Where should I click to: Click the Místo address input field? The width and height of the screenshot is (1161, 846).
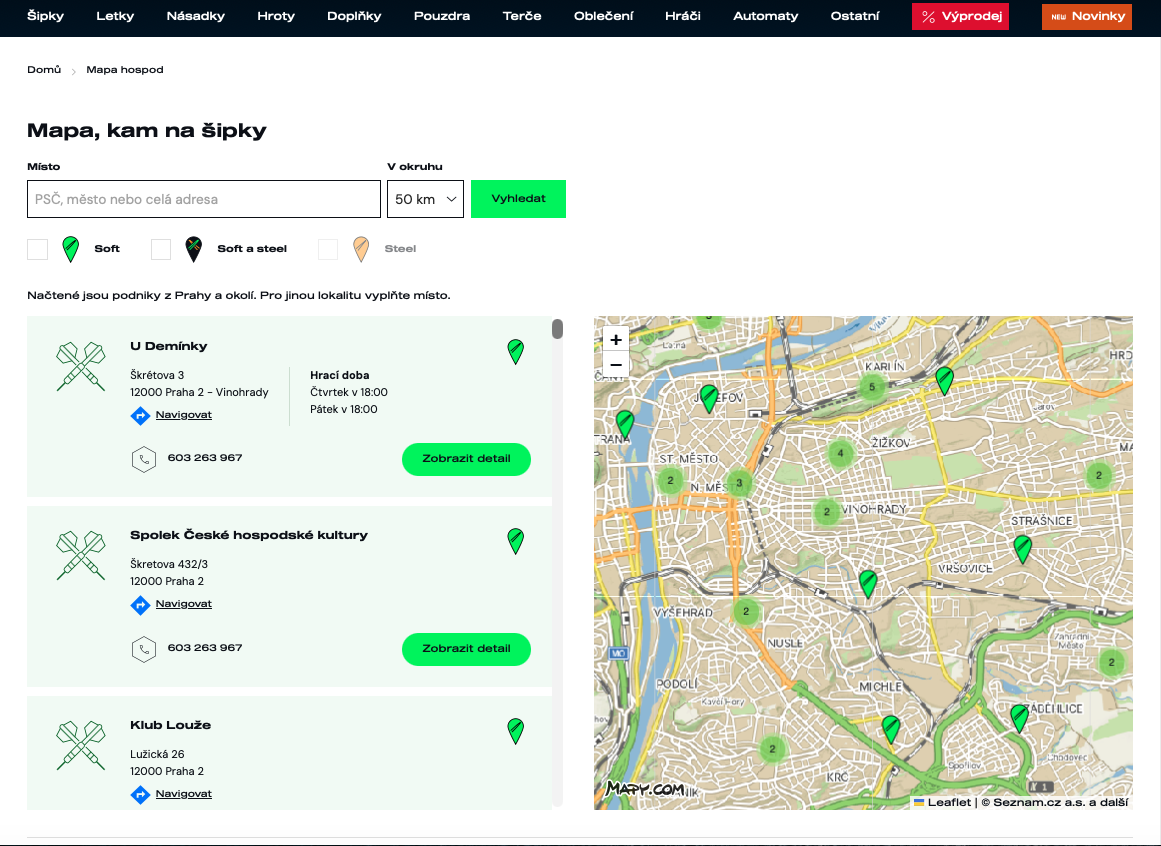point(204,199)
